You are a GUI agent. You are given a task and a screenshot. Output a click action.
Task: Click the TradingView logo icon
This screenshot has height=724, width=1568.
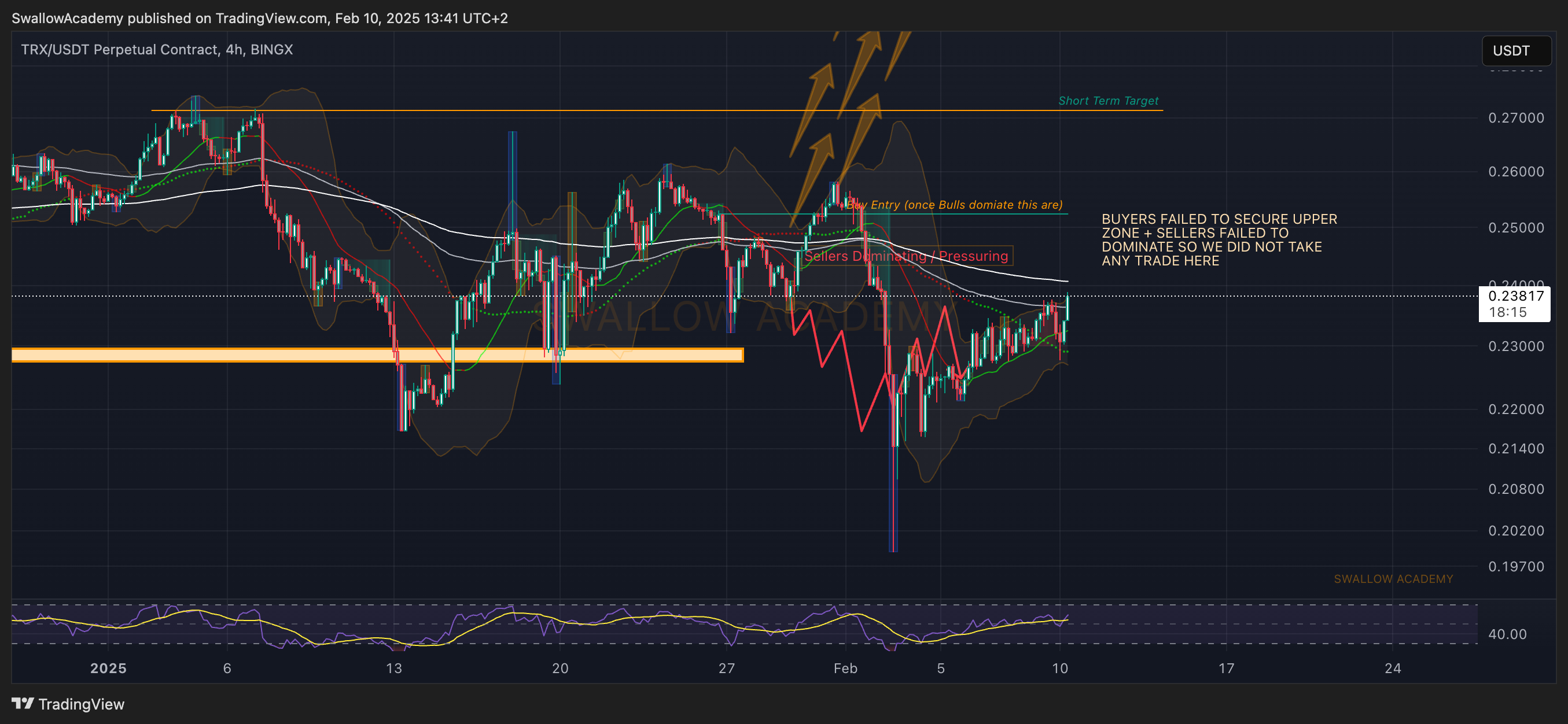[23, 703]
